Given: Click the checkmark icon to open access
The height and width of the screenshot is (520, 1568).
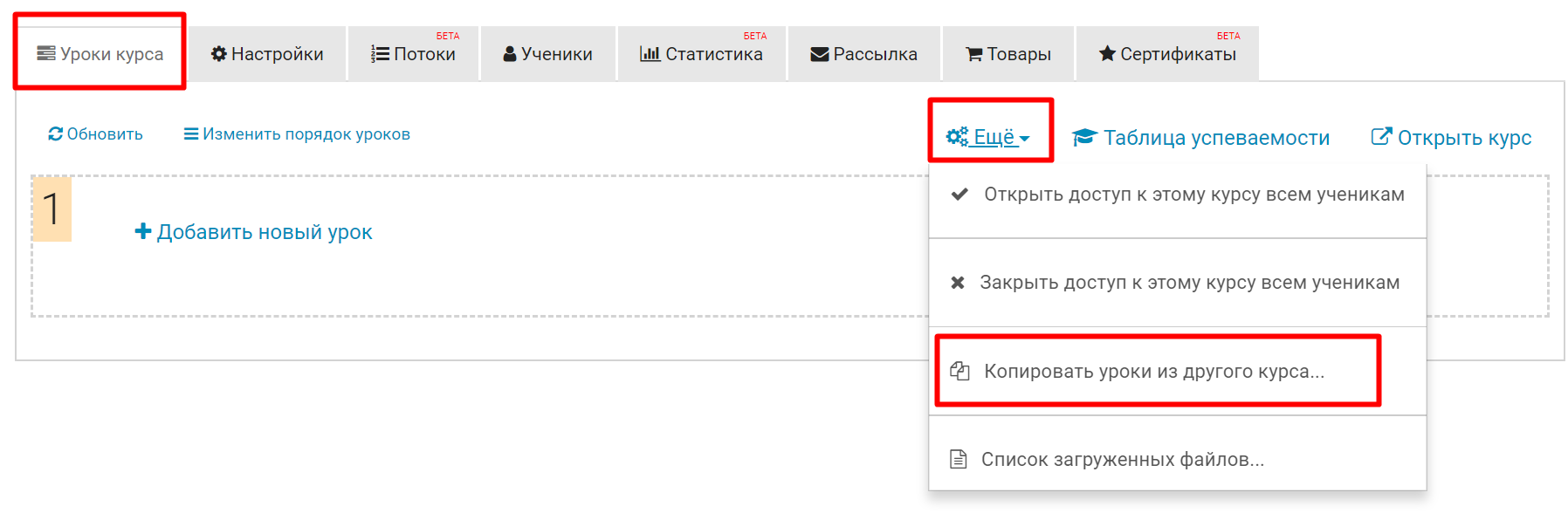Looking at the screenshot, I should tap(959, 194).
